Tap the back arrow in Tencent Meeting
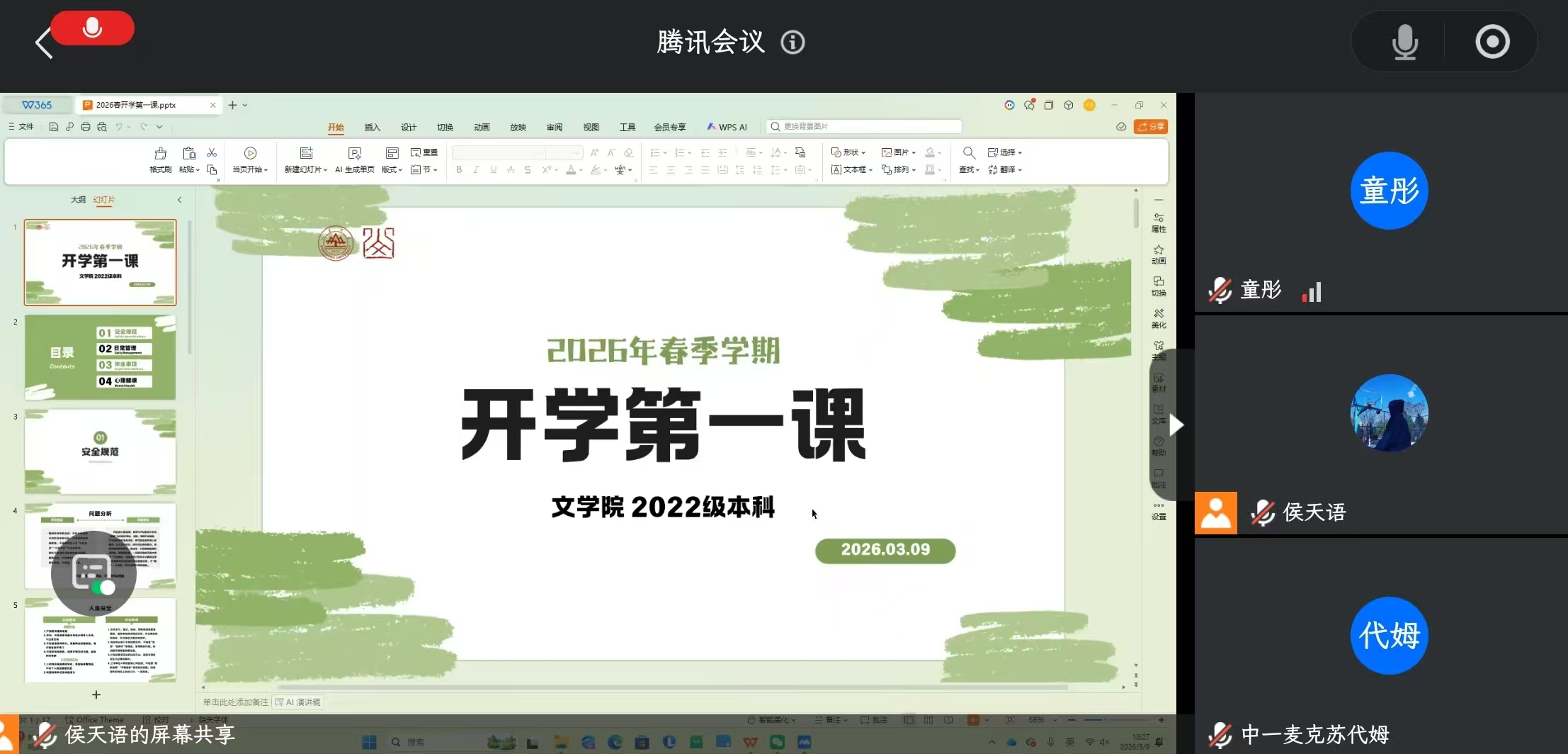This screenshot has width=1568, height=754. pyautogui.click(x=44, y=43)
